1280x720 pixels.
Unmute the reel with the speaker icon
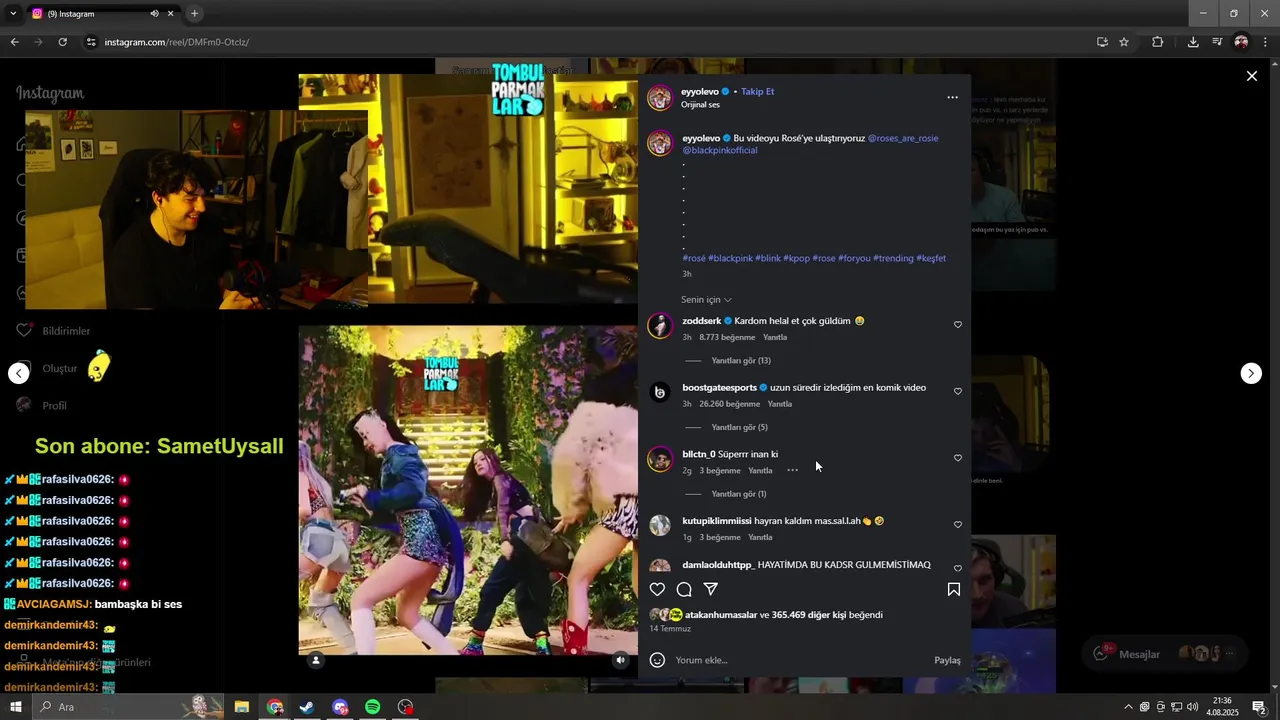coord(620,660)
